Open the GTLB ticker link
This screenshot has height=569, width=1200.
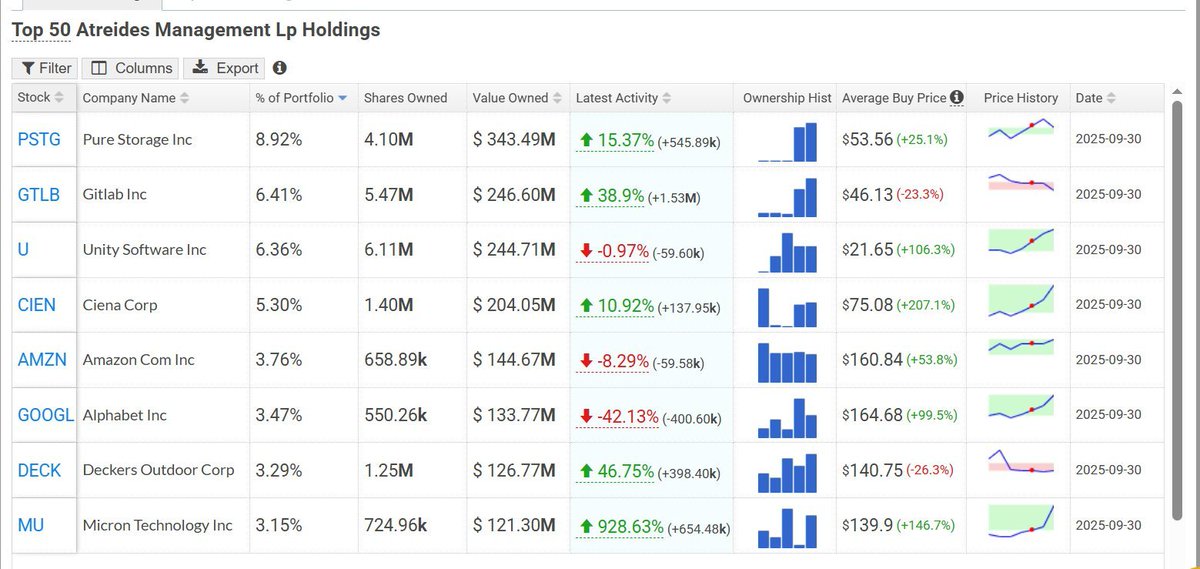[40, 195]
